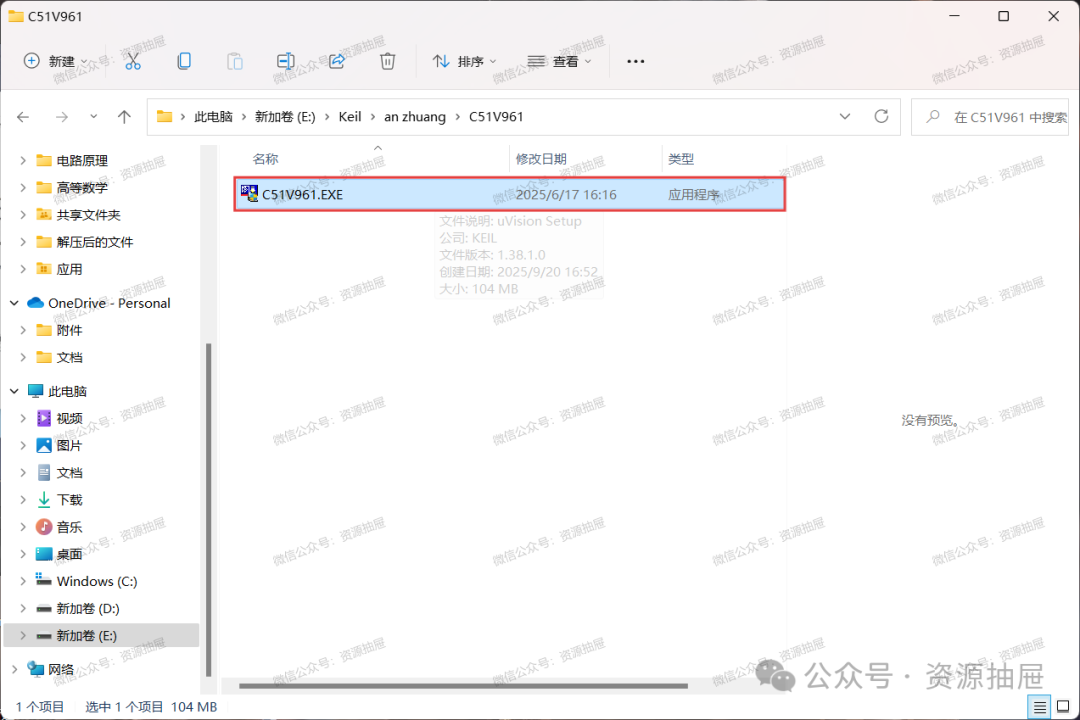Click the Share icon in toolbar
The width and height of the screenshot is (1080, 720).
tap(337, 61)
